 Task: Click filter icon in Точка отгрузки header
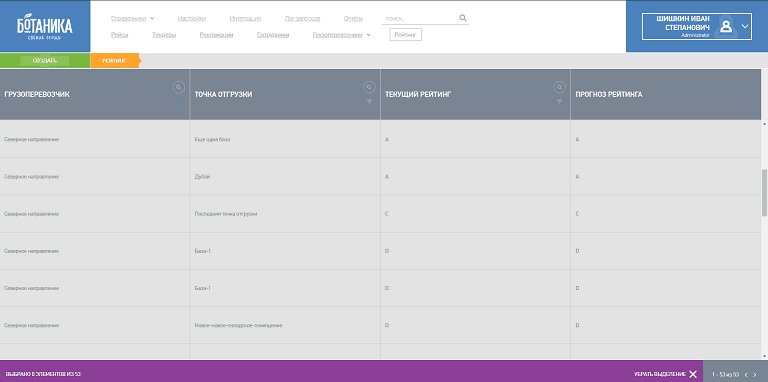pos(369,101)
